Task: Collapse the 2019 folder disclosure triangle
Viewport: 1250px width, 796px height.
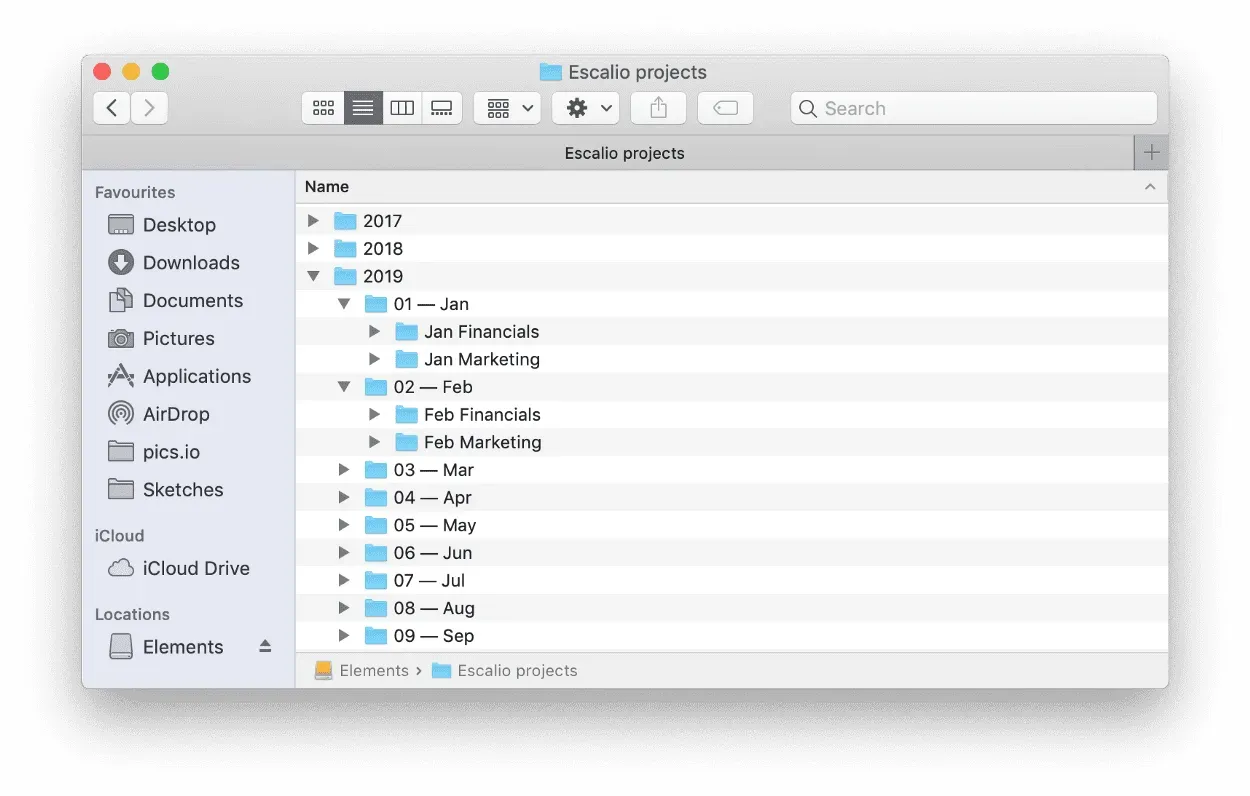Action: pos(313,276)
